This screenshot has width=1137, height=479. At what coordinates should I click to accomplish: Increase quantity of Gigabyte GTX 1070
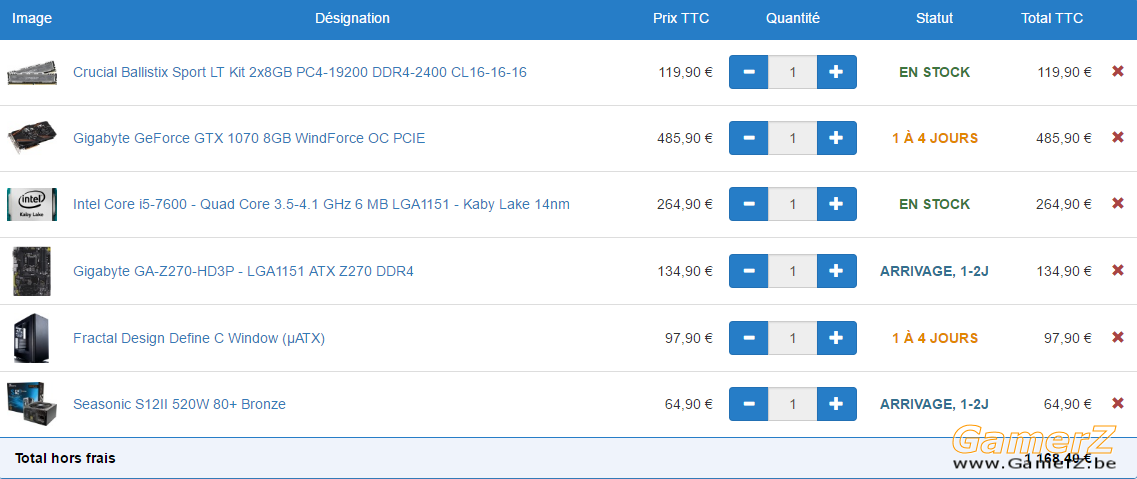[836, 138]
